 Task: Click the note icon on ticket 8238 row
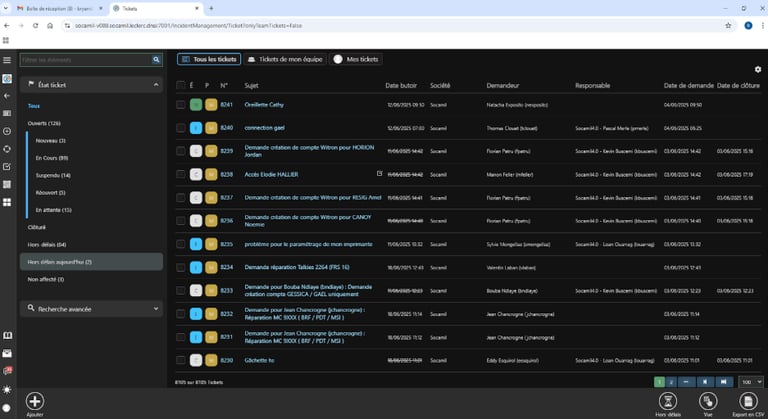(x=380, y=173)
